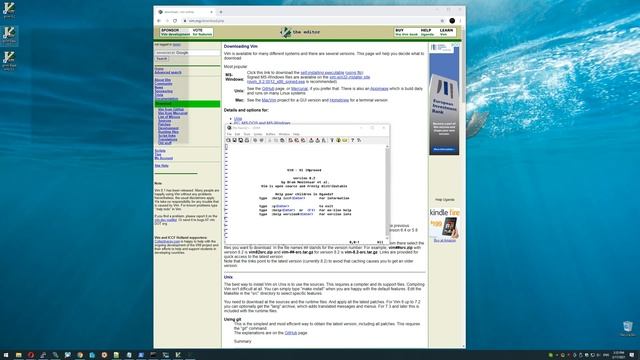Click top gVim shortcut on desktop
The height and width of the screenshot is (360, 640).
[9, 10]
